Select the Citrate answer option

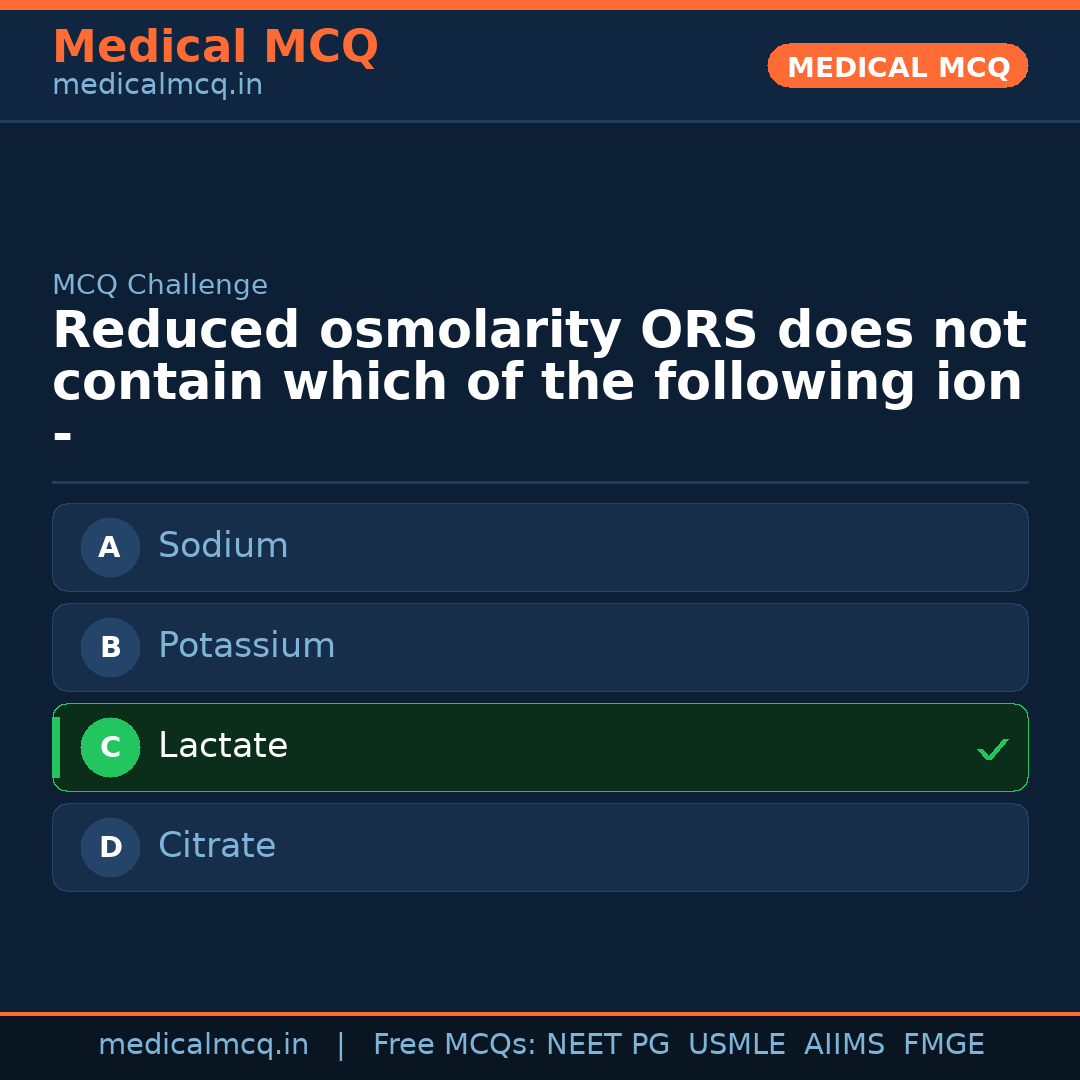tap(540, 847)
